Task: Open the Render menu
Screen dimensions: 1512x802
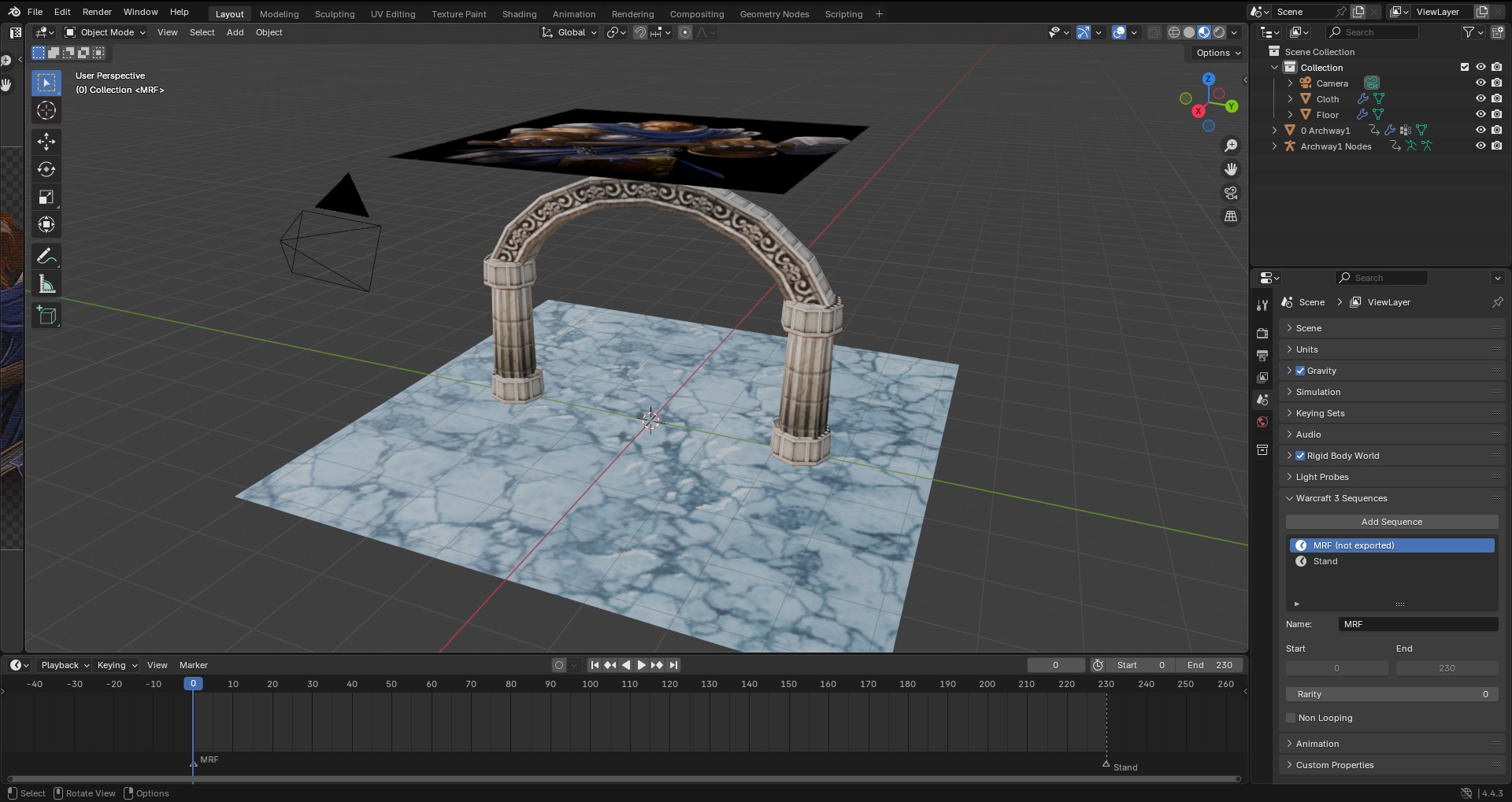Action: pyautogui.click(x=97, y=12)
